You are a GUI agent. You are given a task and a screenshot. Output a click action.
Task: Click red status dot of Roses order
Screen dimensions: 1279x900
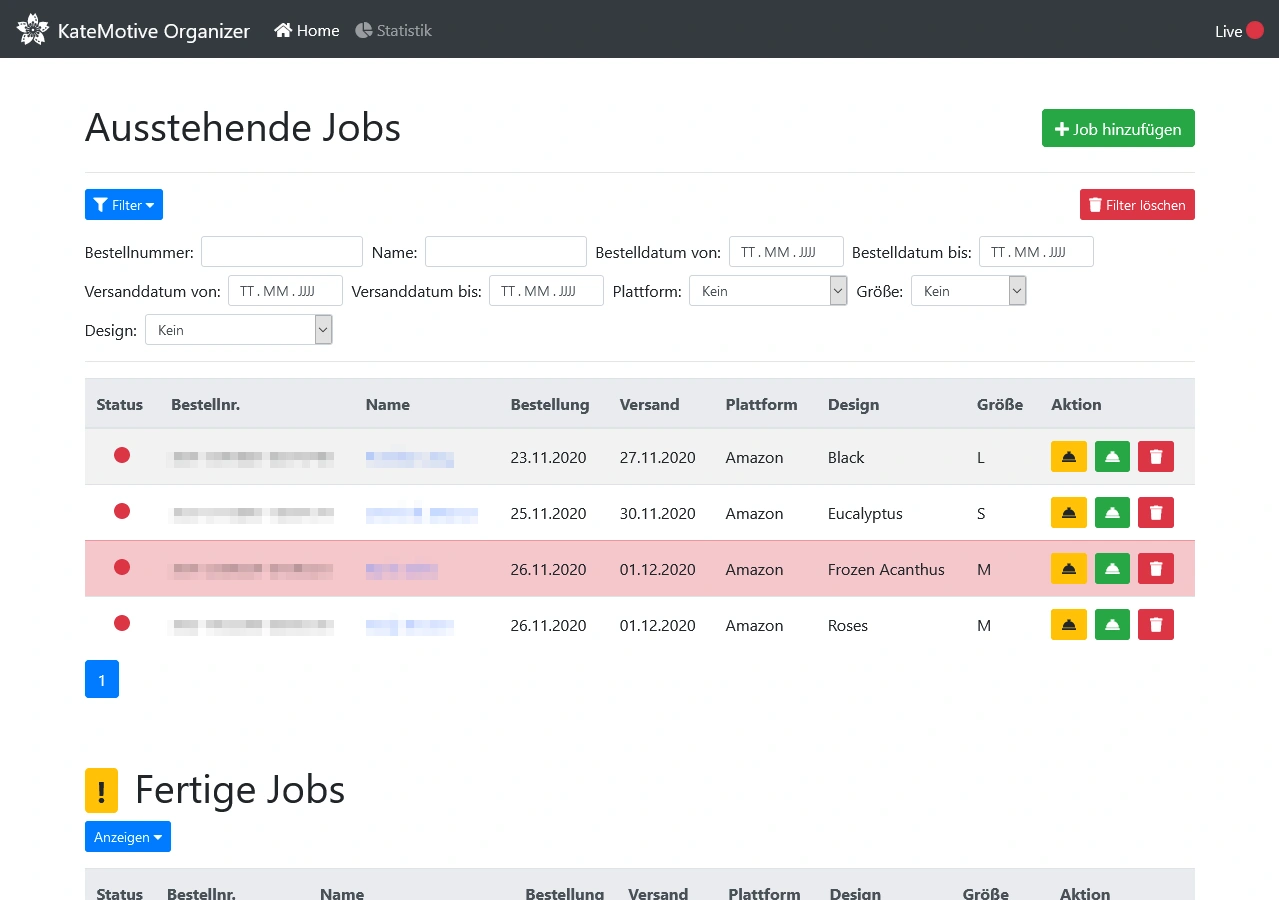point(122,623)
